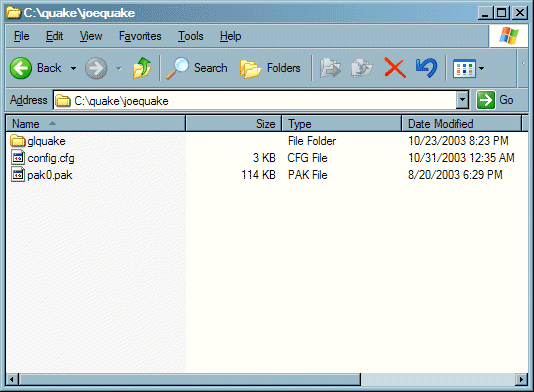This screenshot has width=534, height=392.
Task: Sort by the Name column header
Action: [95, 124]
